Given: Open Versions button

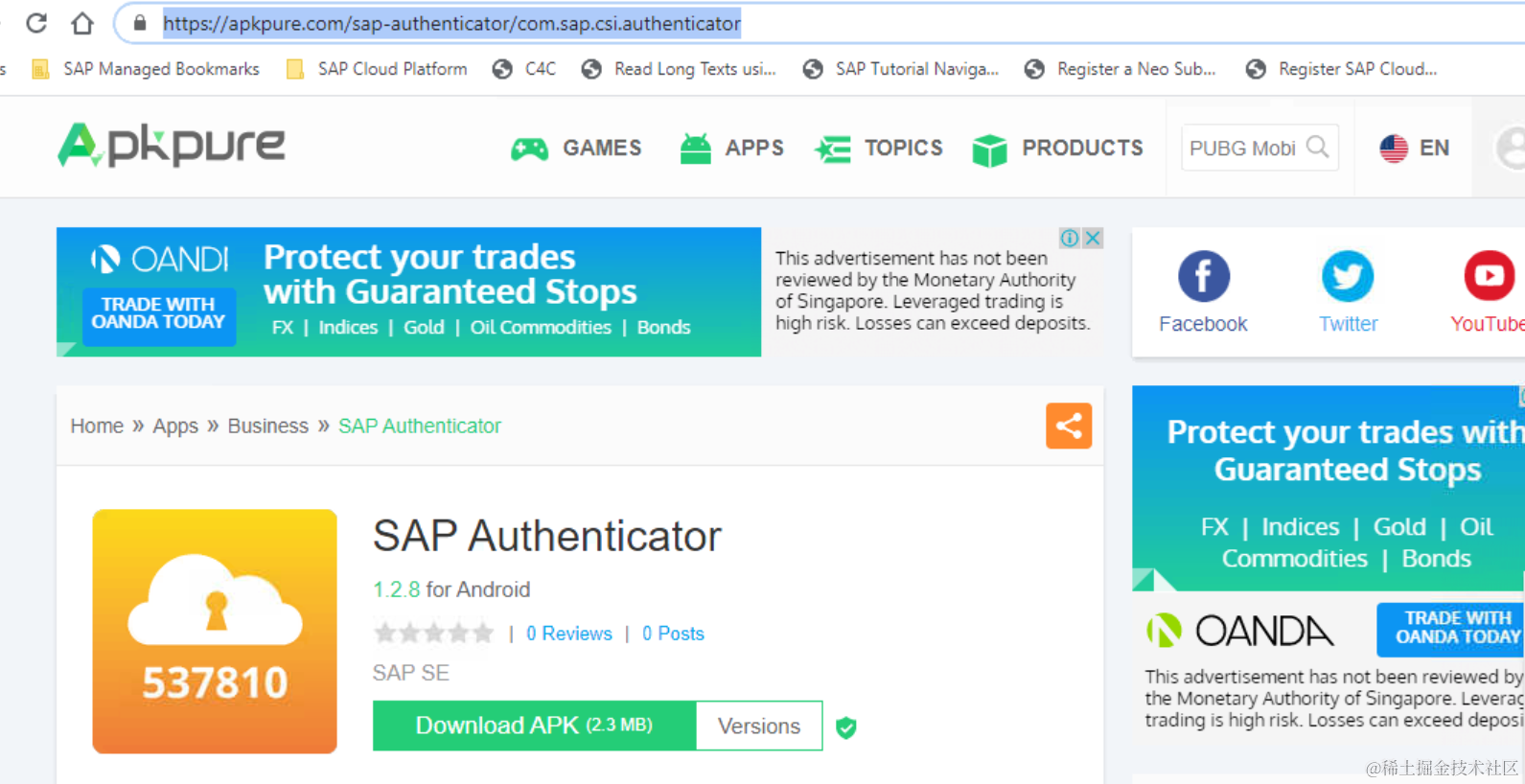Looking at the screenshot, I should [x=759, y=726].
